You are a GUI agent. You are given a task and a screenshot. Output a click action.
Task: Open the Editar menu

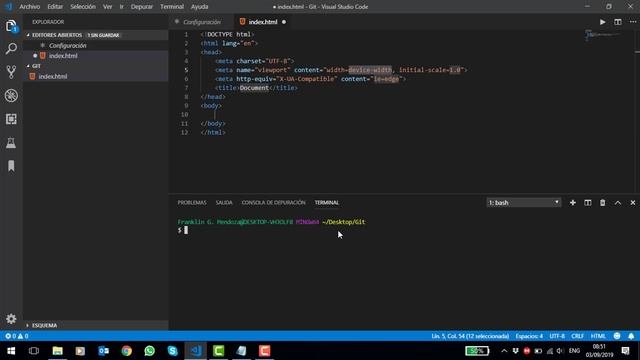(x=55, y=7)
